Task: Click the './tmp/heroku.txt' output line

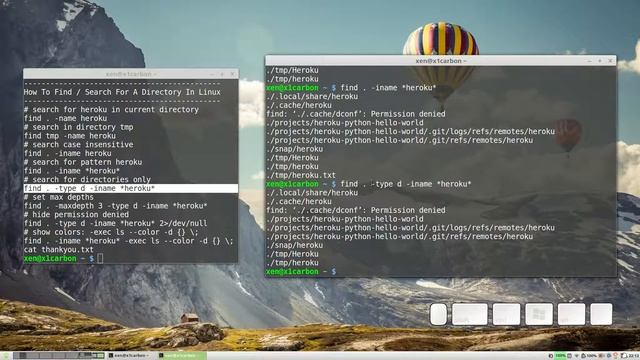Action: [301, 176]
